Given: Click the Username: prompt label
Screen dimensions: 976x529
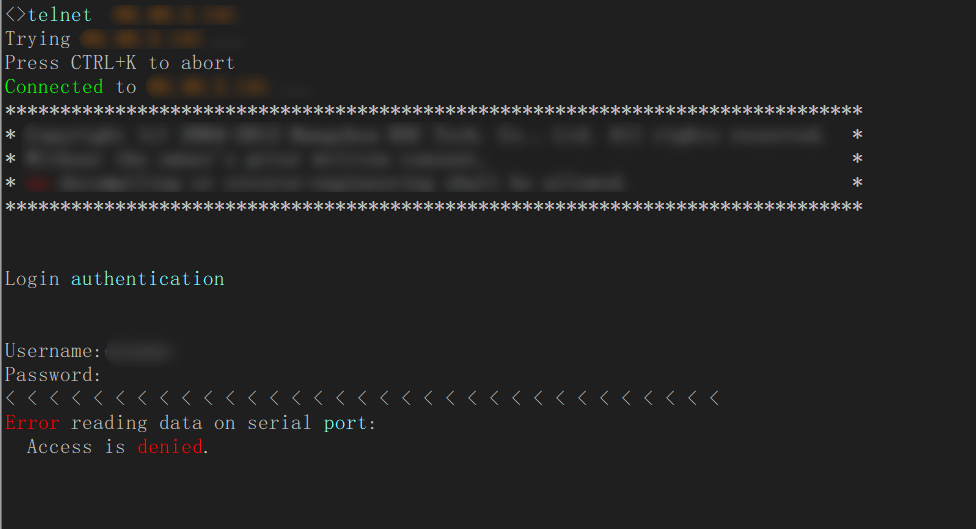Looking at the screenshot, I should pyautogui.click(x=54, y=351).
